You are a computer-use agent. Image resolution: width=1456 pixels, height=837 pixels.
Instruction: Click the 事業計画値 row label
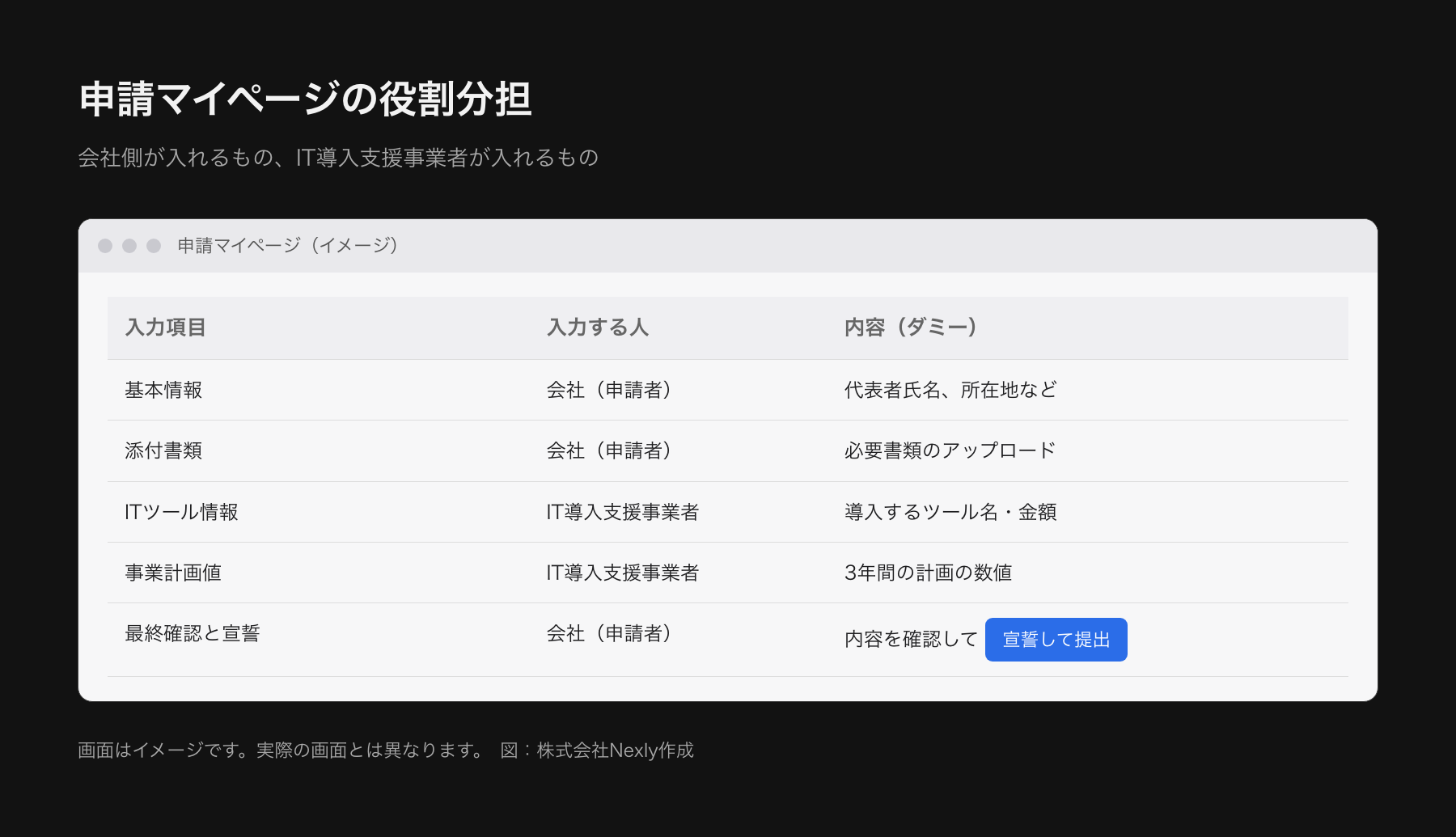(173, 573)
